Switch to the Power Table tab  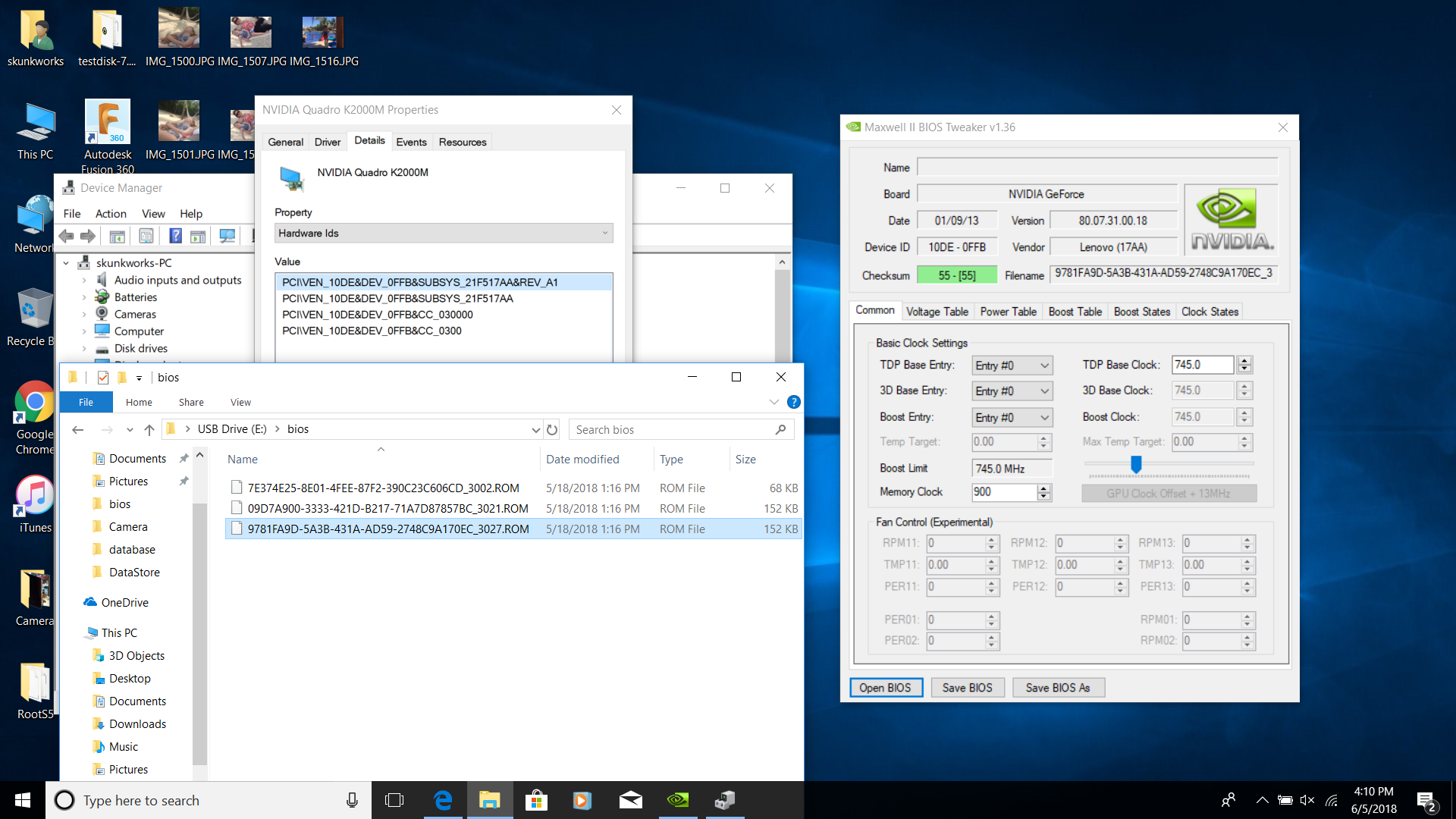pyautogui.click(x=1008, y=312)
